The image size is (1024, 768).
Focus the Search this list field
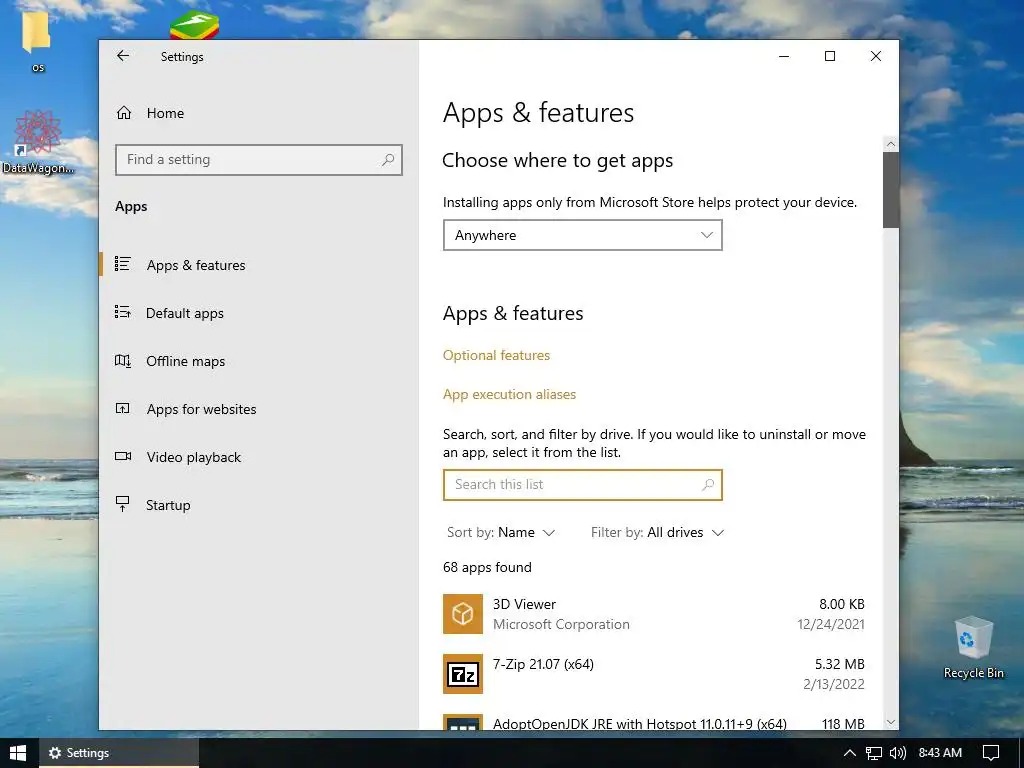[x=583, y=485]
